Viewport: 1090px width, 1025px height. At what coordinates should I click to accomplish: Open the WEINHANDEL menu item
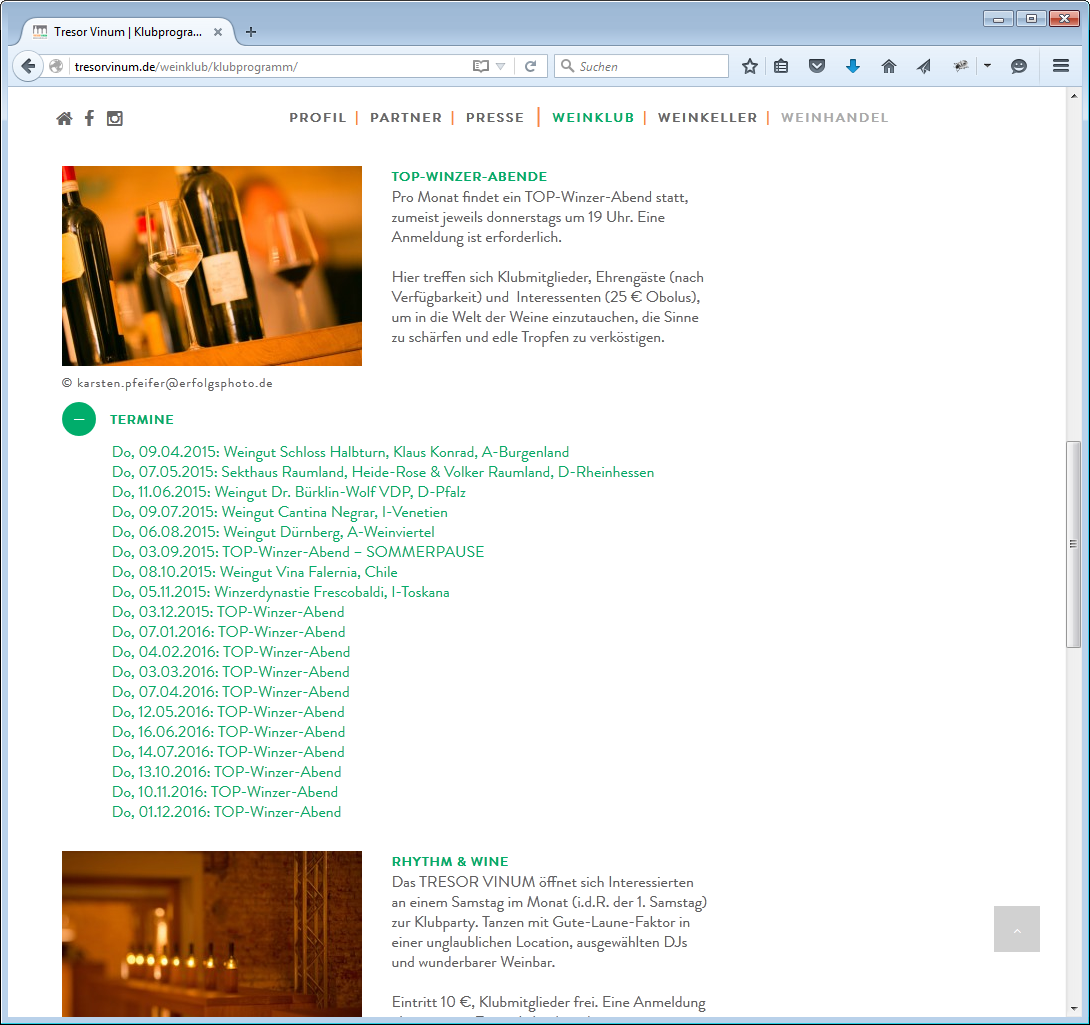coord(834,118)
